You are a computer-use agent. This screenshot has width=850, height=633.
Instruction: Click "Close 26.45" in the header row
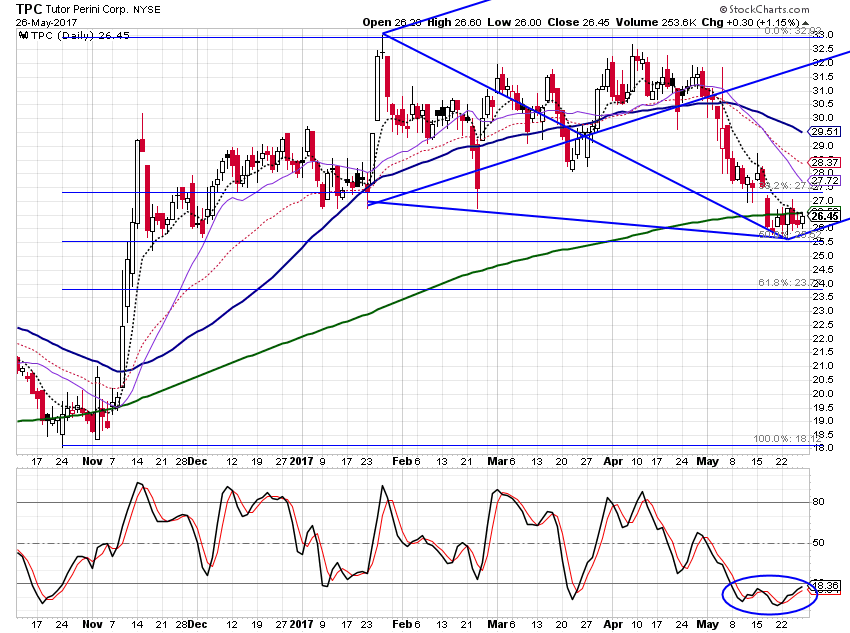pyautogui.click(x=578, y=23)
